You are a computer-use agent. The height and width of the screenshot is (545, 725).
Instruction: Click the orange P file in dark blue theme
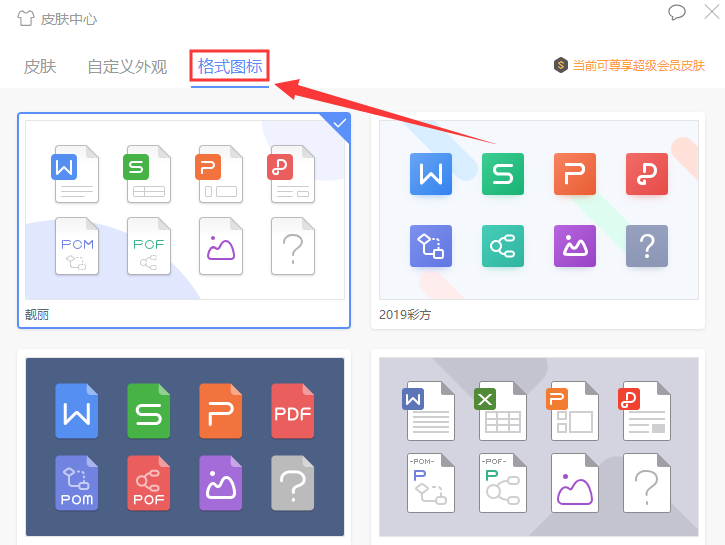(x=221, y=411)
